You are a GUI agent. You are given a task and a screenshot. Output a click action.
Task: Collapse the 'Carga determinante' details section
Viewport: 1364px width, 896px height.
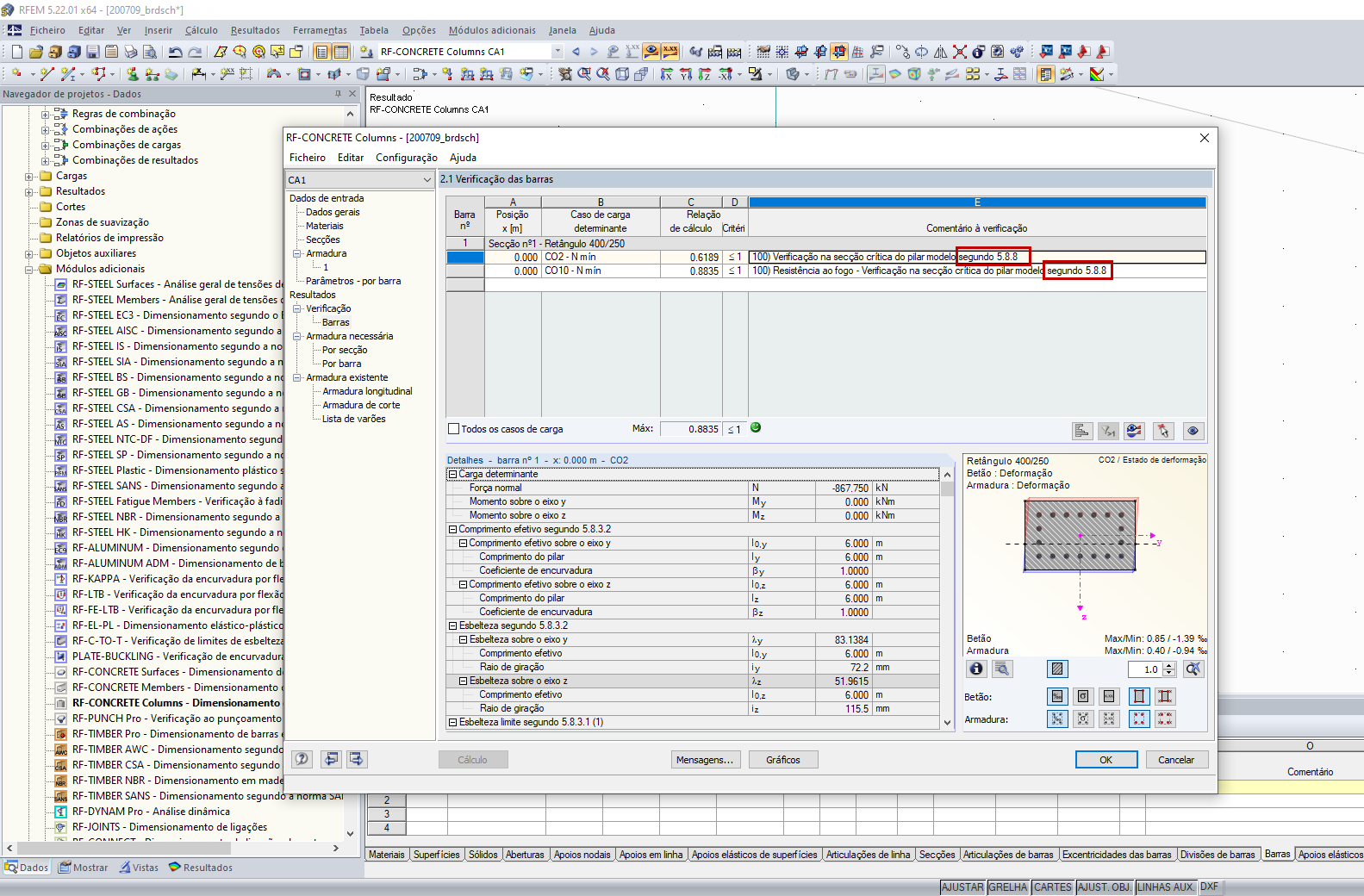point(452,474)
